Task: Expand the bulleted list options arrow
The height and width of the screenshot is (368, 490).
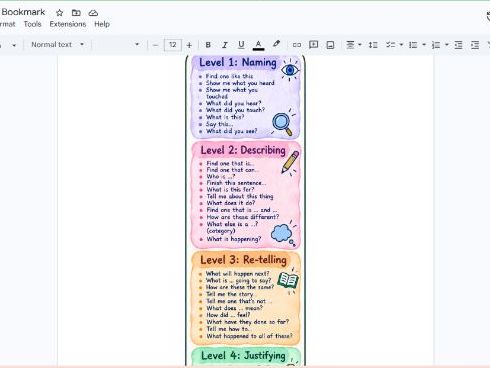Action: pyautogui.click(x=424, y=44)
